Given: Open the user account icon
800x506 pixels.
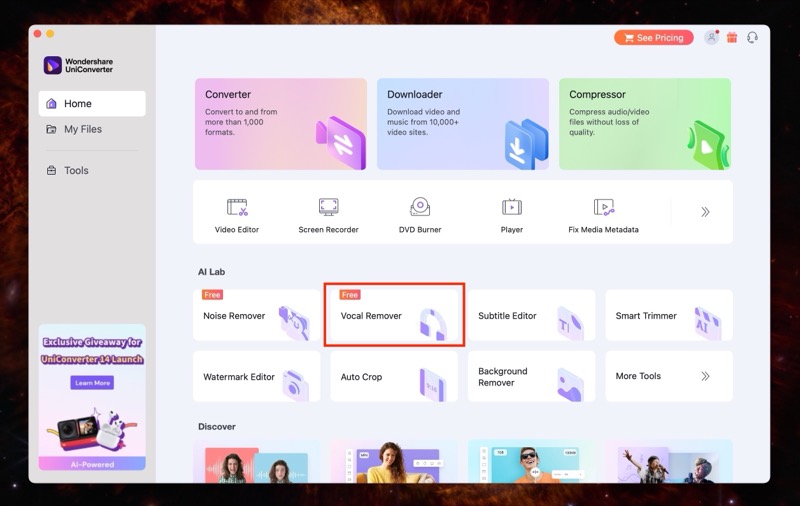Looking at the screenshot, I should point(711,37).
